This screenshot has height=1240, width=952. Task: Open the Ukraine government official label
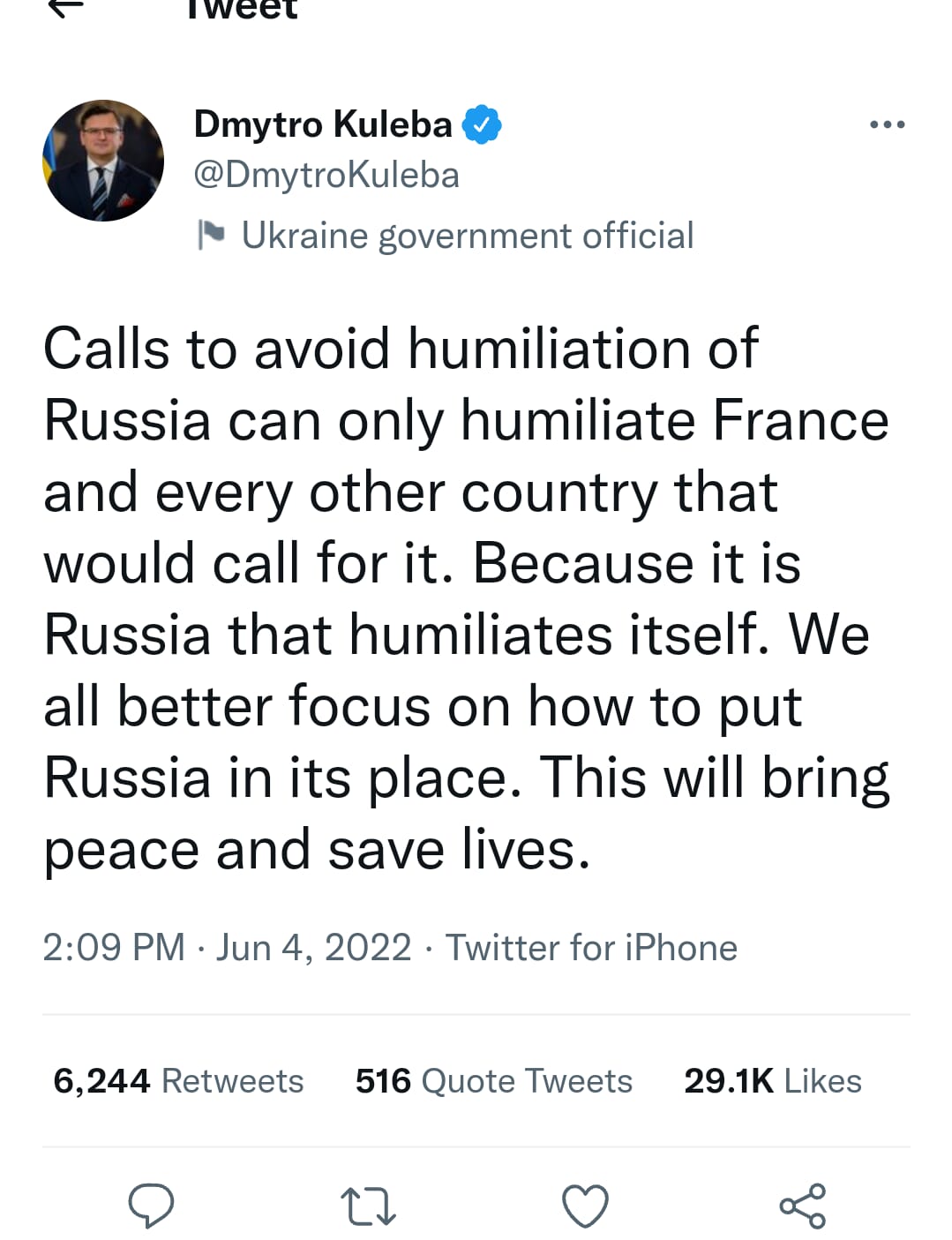[468, 235]
